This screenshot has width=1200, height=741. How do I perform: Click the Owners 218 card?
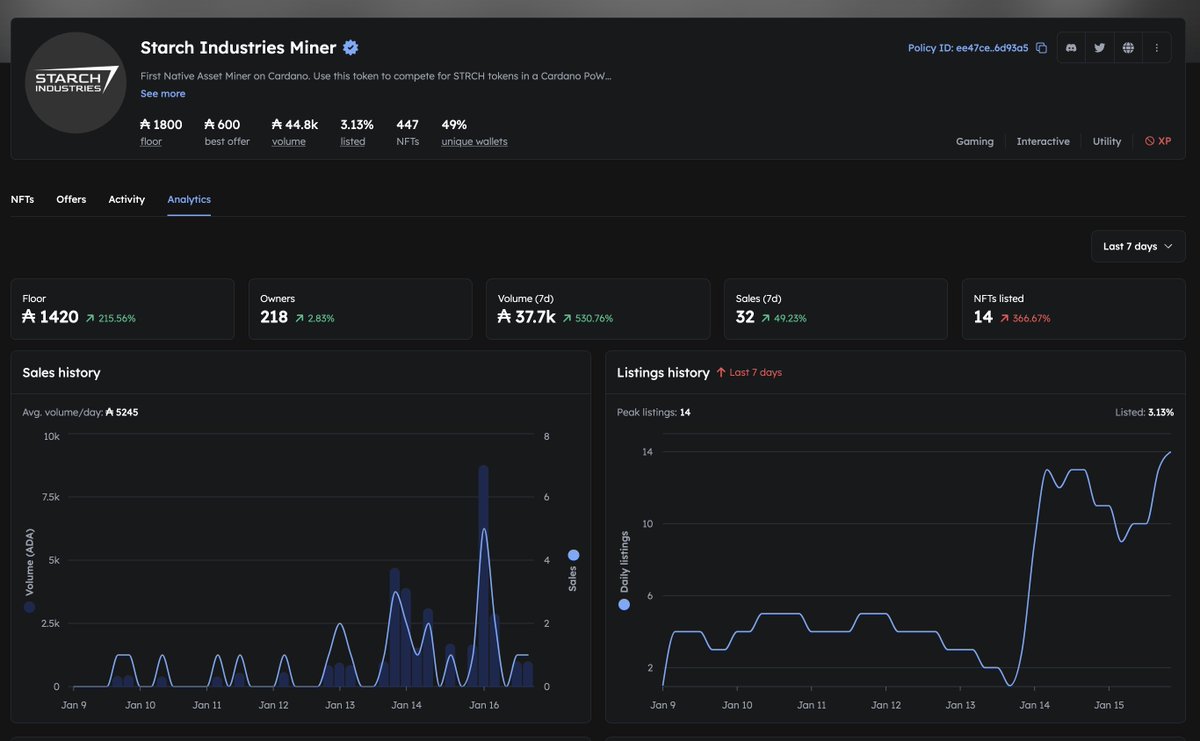(360, 309)
